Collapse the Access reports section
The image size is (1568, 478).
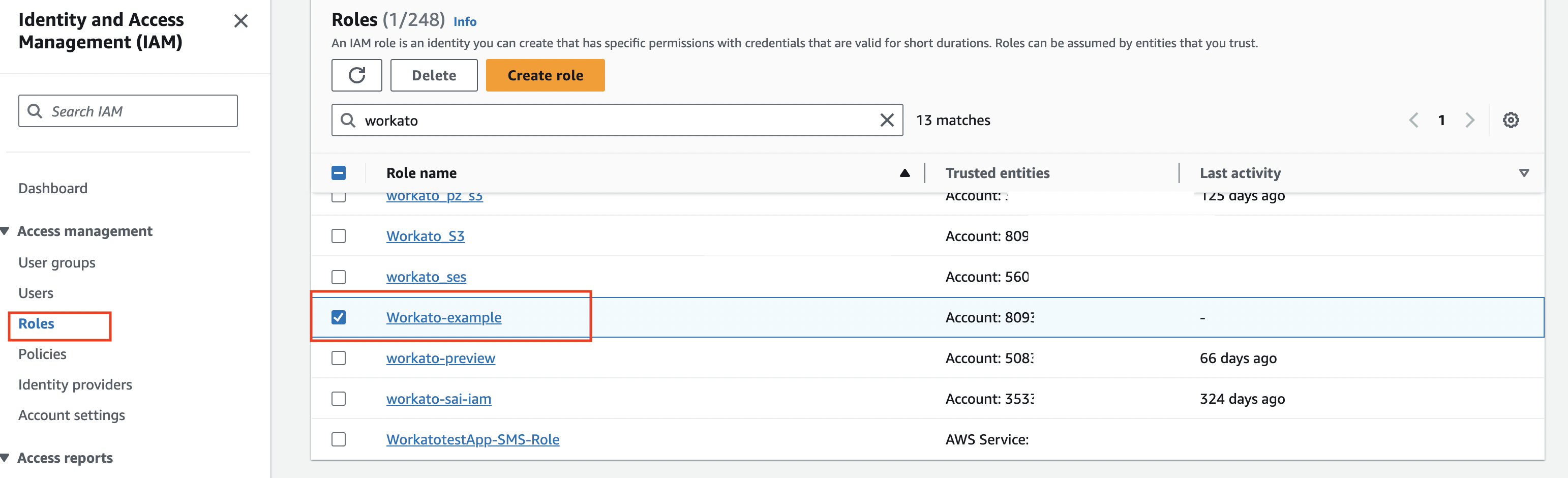pyautogui.click(x=6, y=457)
